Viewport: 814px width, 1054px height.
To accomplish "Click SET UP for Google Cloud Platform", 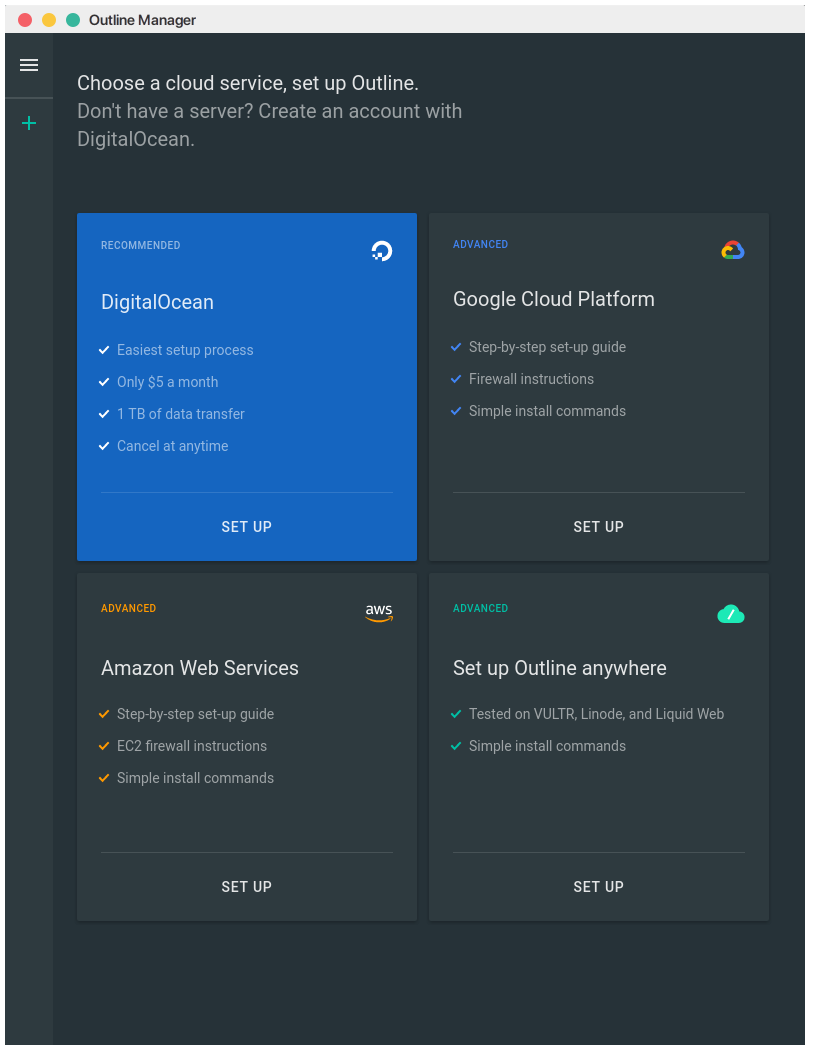I will click(x=598, y=527).
